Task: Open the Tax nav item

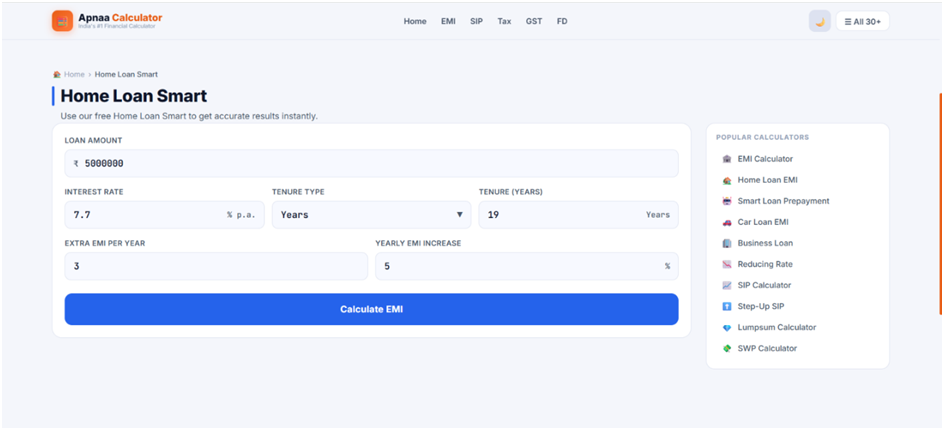Action: pos(504,21)
